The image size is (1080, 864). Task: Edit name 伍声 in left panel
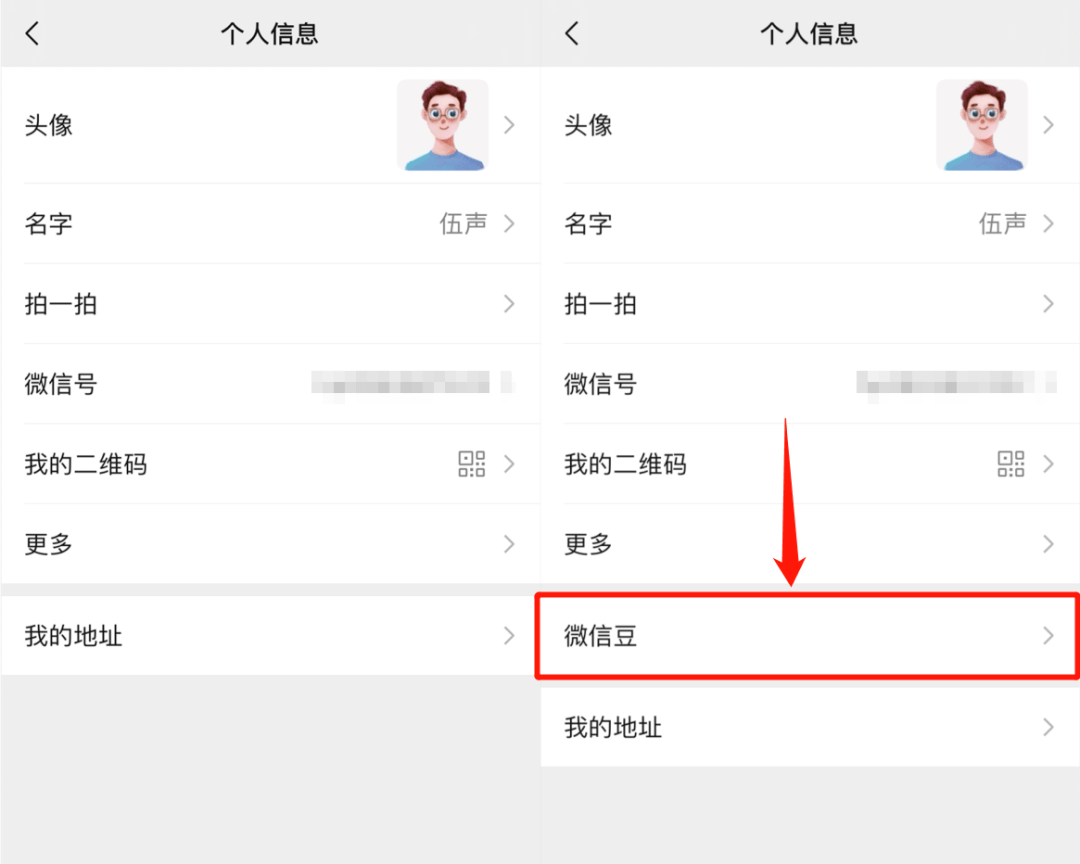pos(464,223)
